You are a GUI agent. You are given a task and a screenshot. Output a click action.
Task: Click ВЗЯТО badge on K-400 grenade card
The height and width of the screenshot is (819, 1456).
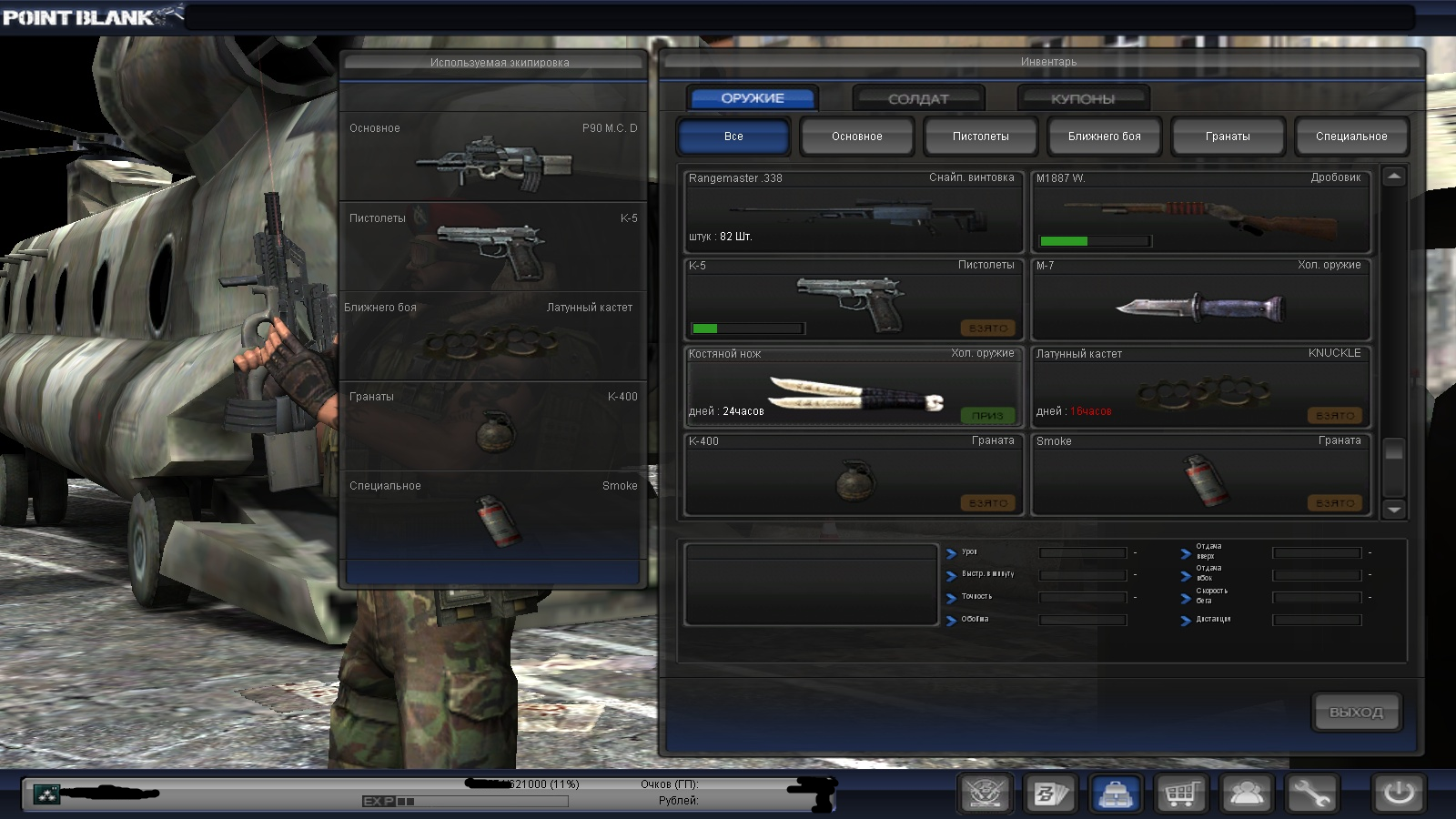point(987,502)
